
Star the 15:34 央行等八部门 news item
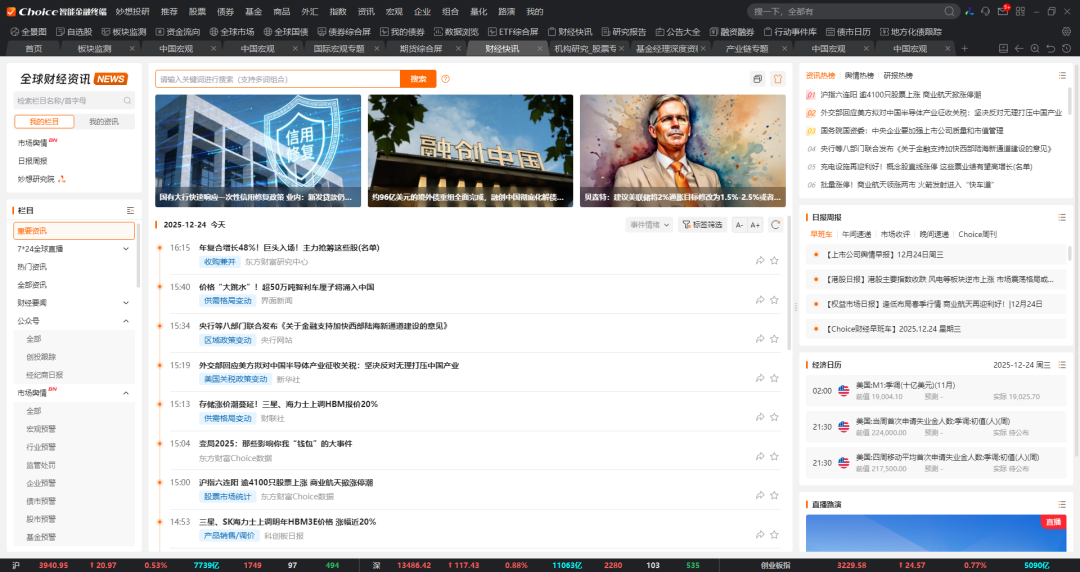[774, 338]
